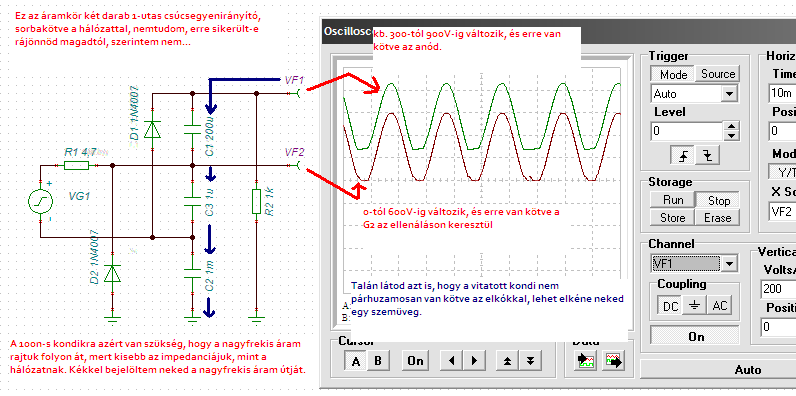Click the import waveform data icon
Image resolution: width=796 pixels, height=396 pixels.
(x=585, y=360)
